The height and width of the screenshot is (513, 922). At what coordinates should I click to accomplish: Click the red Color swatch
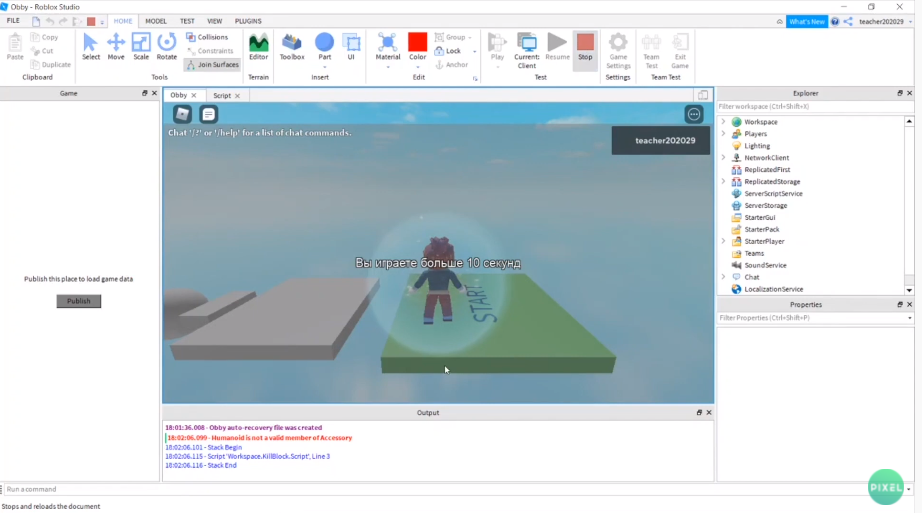[417, 42]
